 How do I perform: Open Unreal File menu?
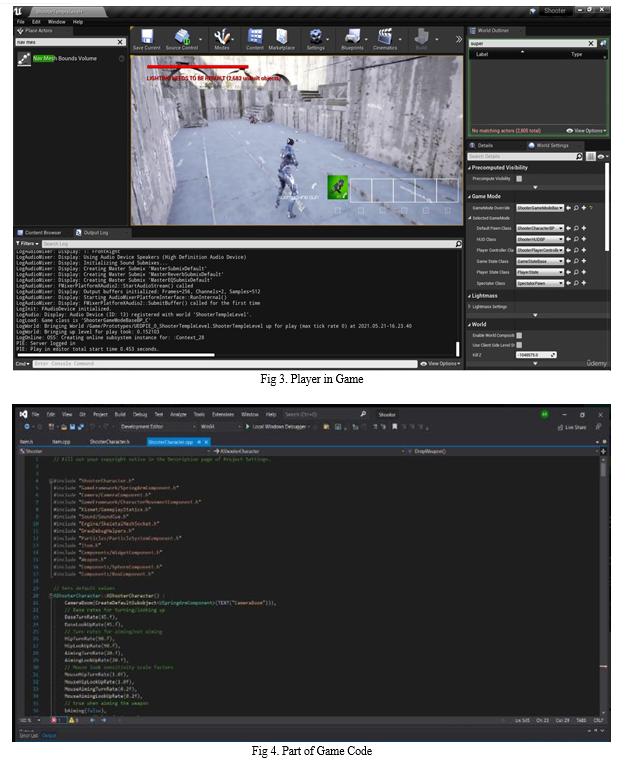pyautogui.click(x=21, y=22)
